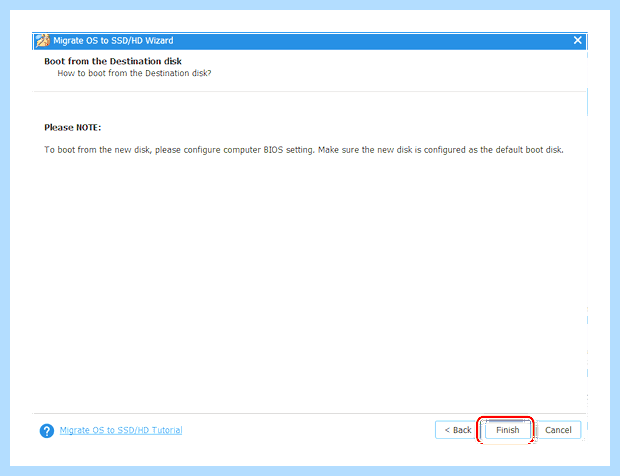Go back with the < Back button
Image resolution: width=620 pixels, height=476 pixels.
coord(457,430)
